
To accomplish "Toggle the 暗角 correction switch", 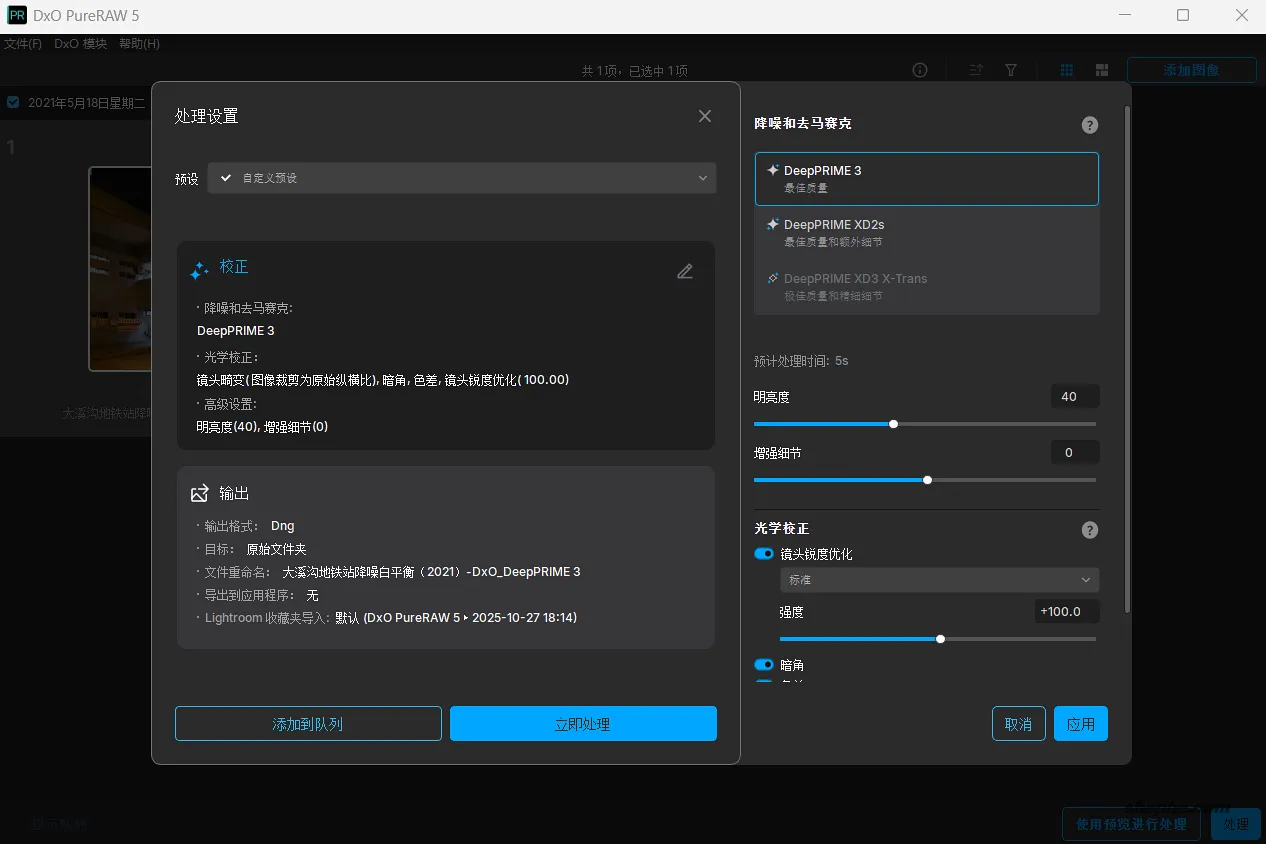I will 764,665.
